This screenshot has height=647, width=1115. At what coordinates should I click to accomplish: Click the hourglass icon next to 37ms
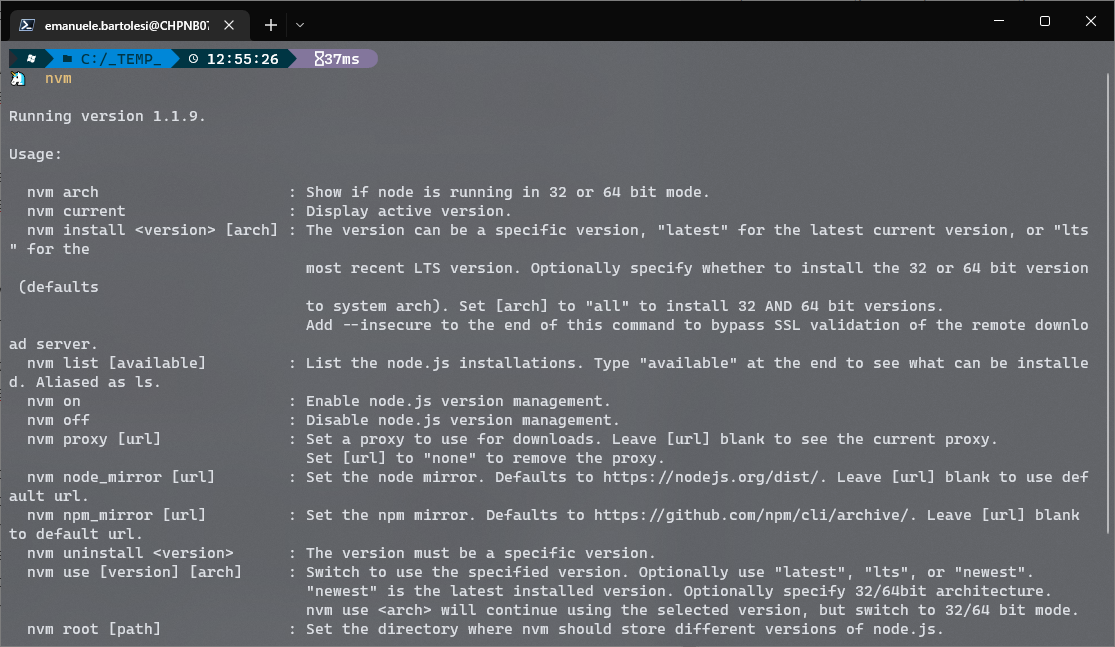click(318, 59)
